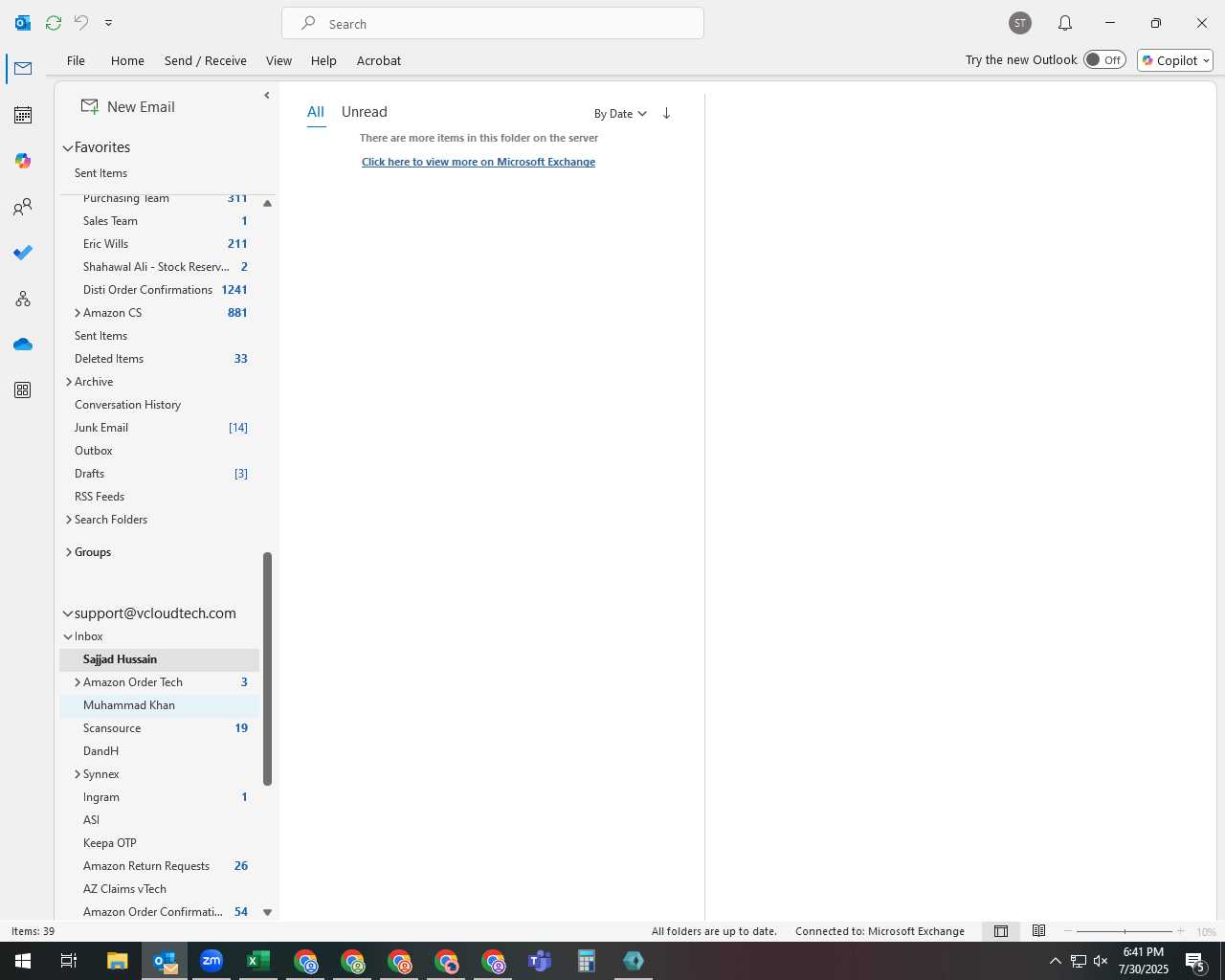Open the Send / Receive tab
The image size is (1225, 980).
[x=206, y=60]
